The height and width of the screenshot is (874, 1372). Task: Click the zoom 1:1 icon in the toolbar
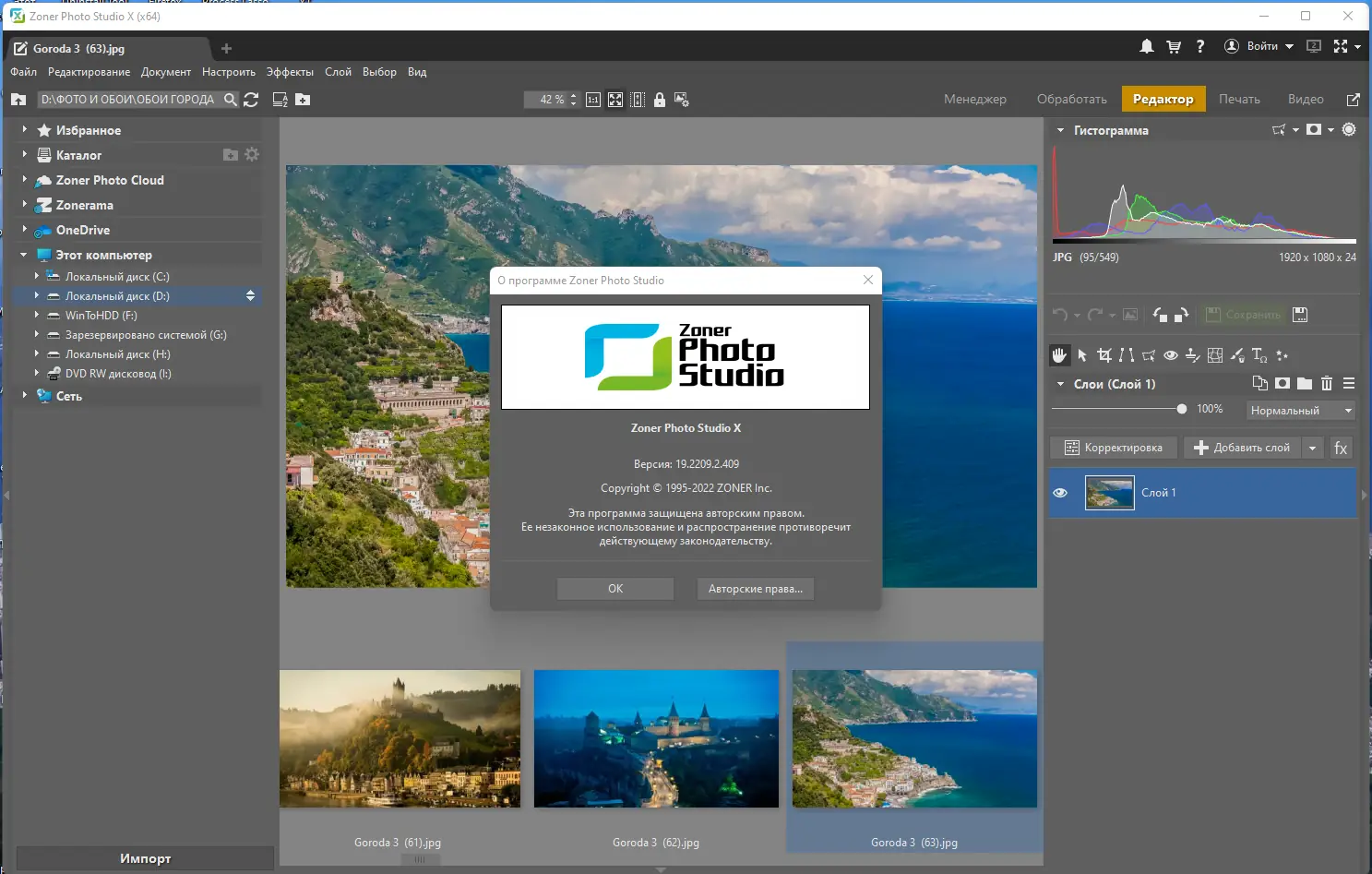click(593, 99)
